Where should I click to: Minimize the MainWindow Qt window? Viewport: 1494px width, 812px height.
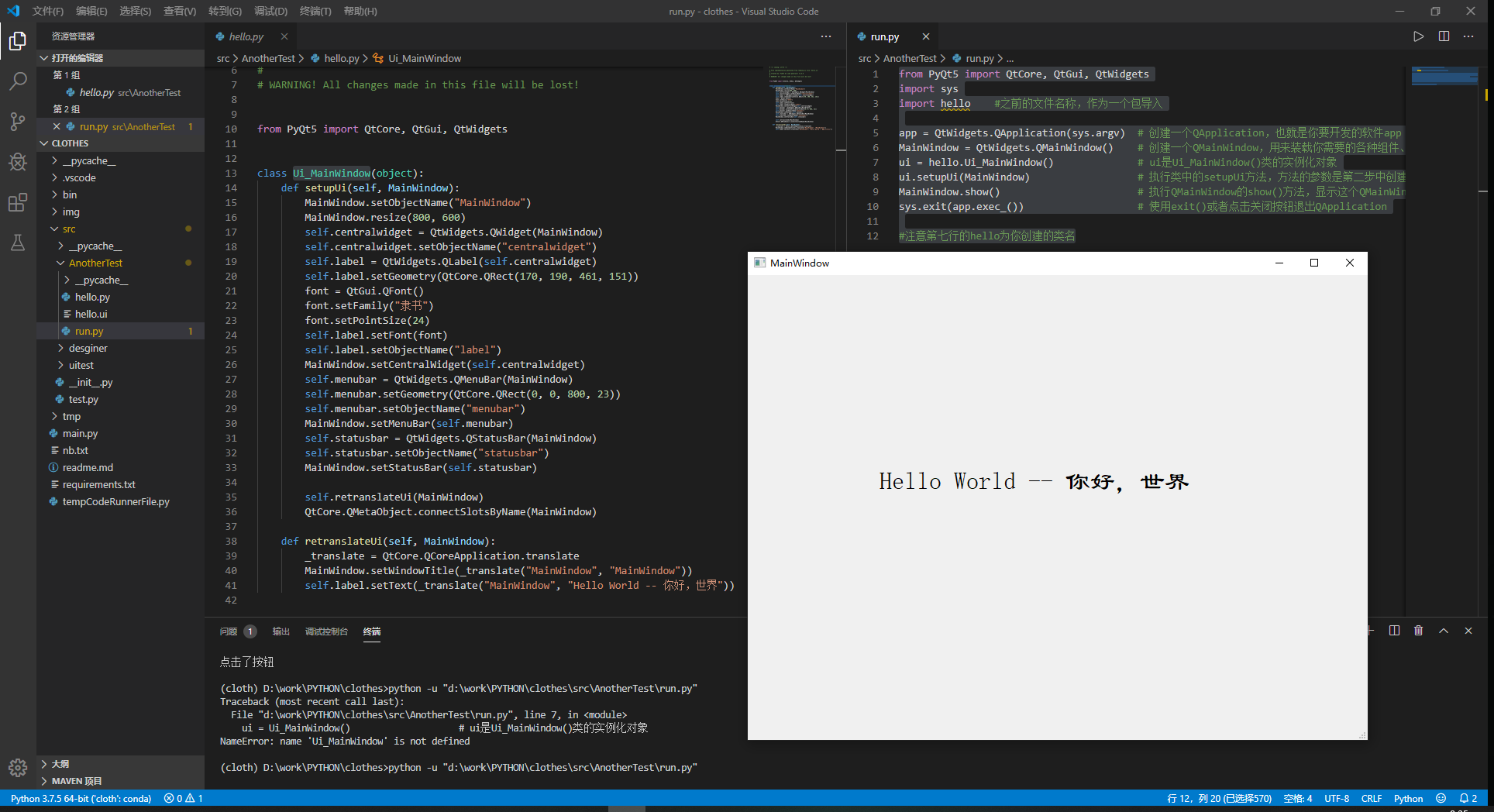pyautogui.click(x=1279, y=263)
